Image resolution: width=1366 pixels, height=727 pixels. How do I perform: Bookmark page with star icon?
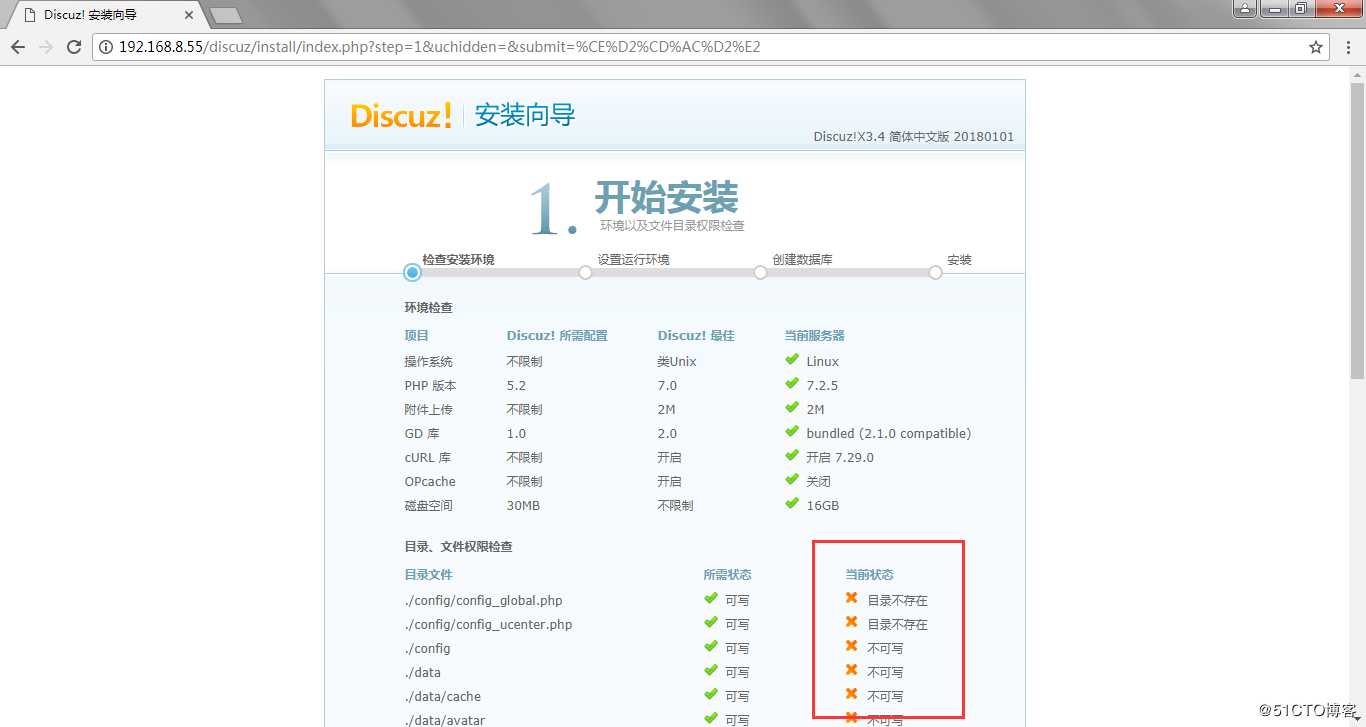coord(1316,47)
